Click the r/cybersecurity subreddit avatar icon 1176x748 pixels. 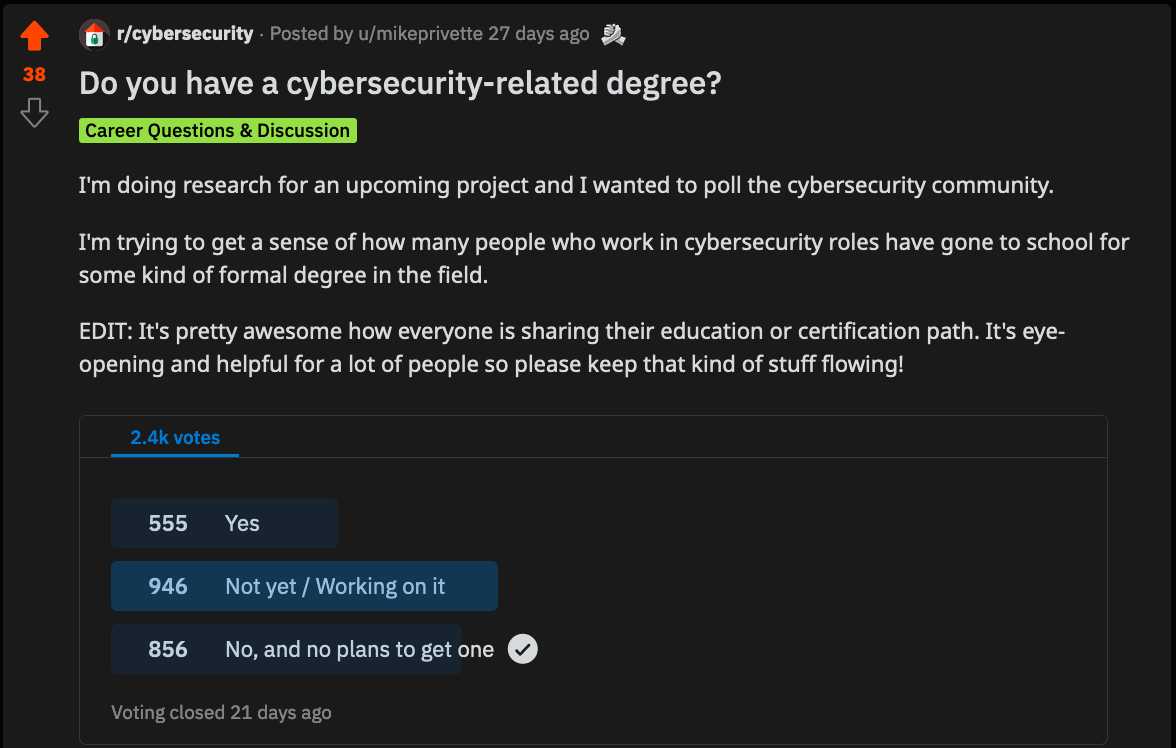[94, 35]
